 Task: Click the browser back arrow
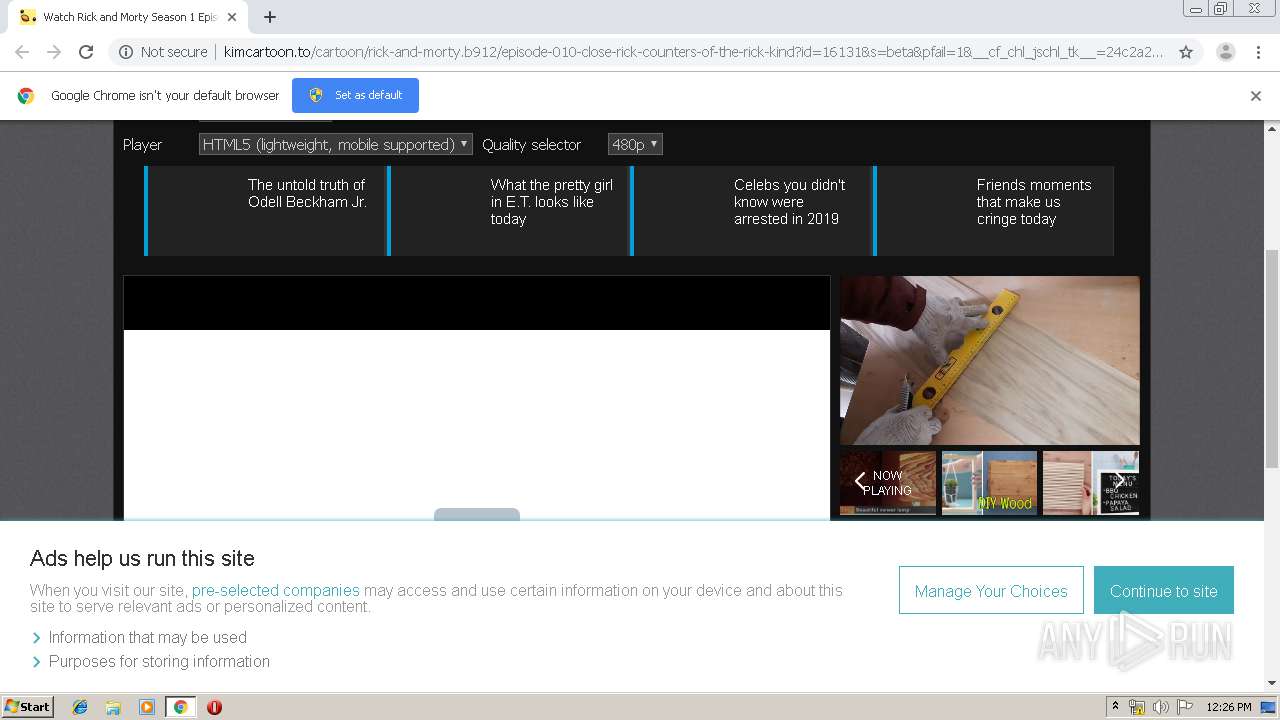pyautogui.click(x=22, y=52)
